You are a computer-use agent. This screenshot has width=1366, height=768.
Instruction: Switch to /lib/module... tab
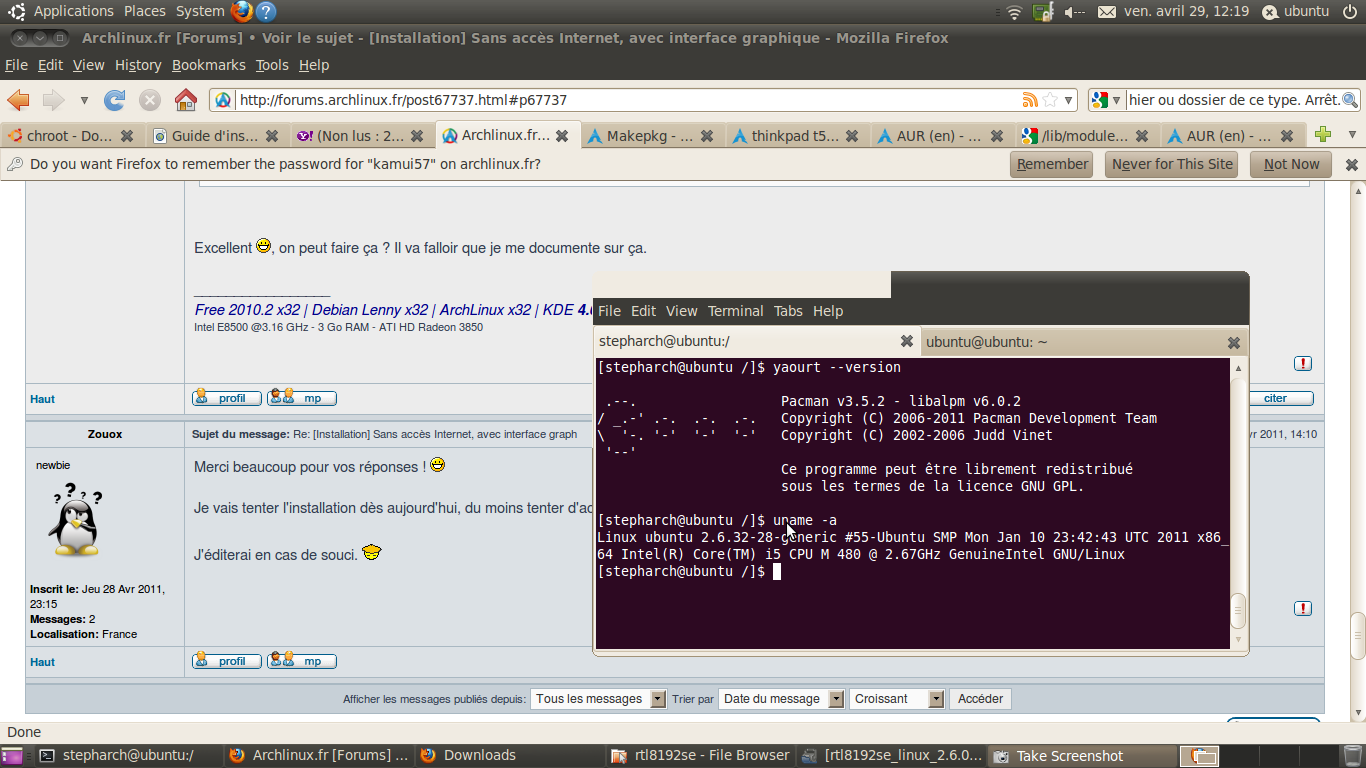[1085, 136]
